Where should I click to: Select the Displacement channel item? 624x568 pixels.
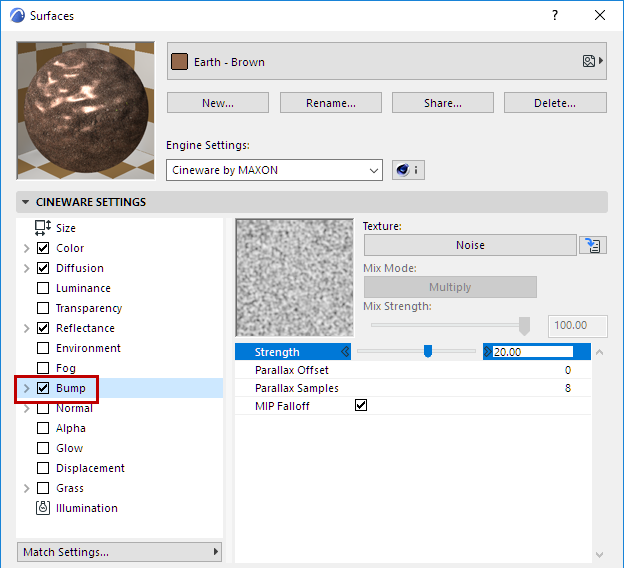90,468
